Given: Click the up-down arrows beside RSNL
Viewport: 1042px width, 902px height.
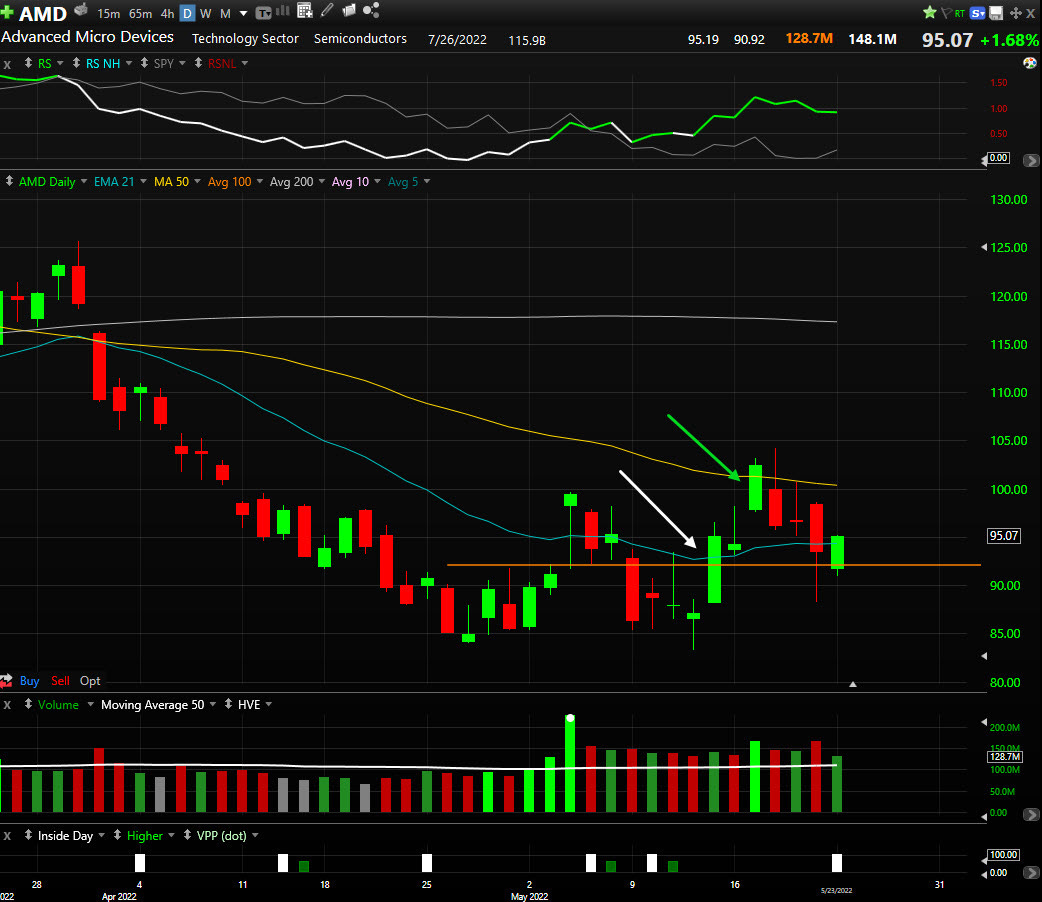Looking at the screenshot, I should 198,63.
